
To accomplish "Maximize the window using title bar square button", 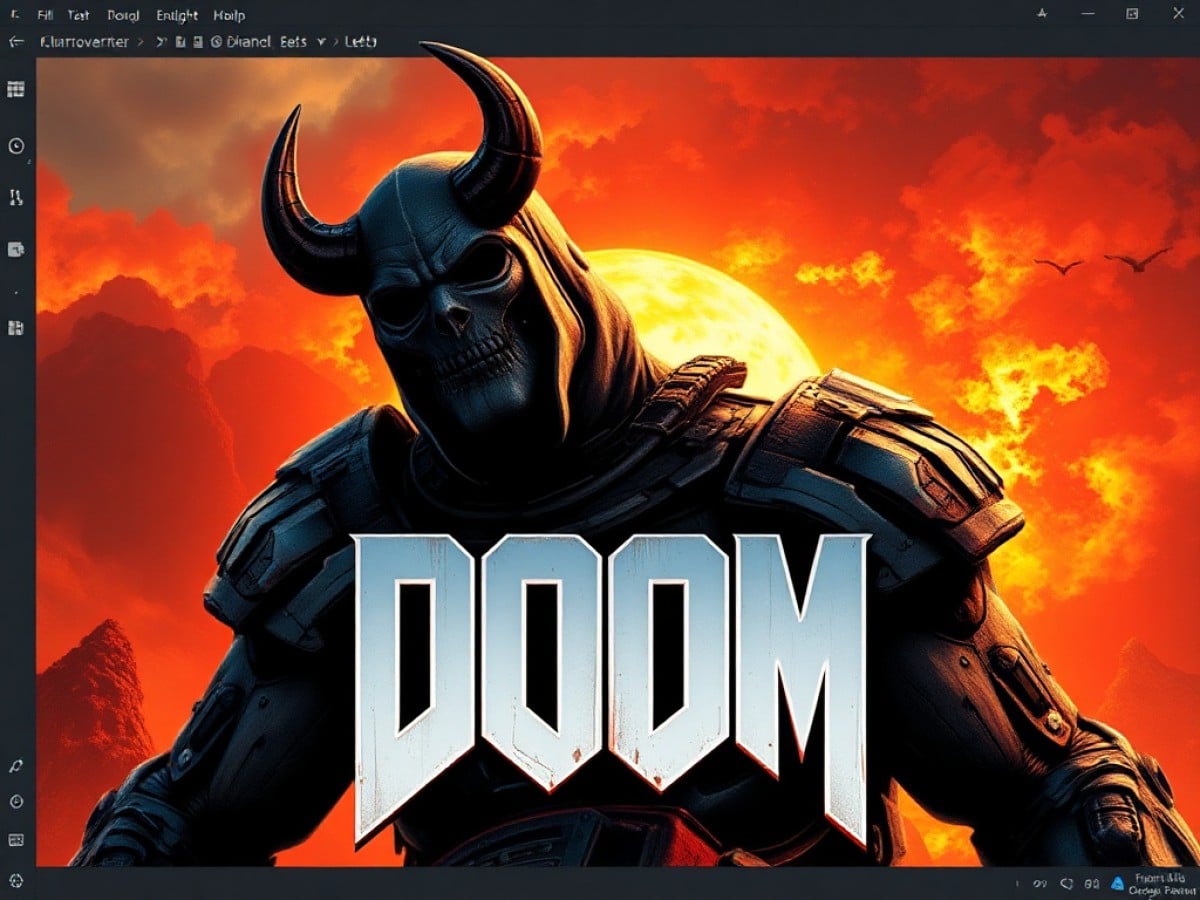I will [x=1132, y=14].
